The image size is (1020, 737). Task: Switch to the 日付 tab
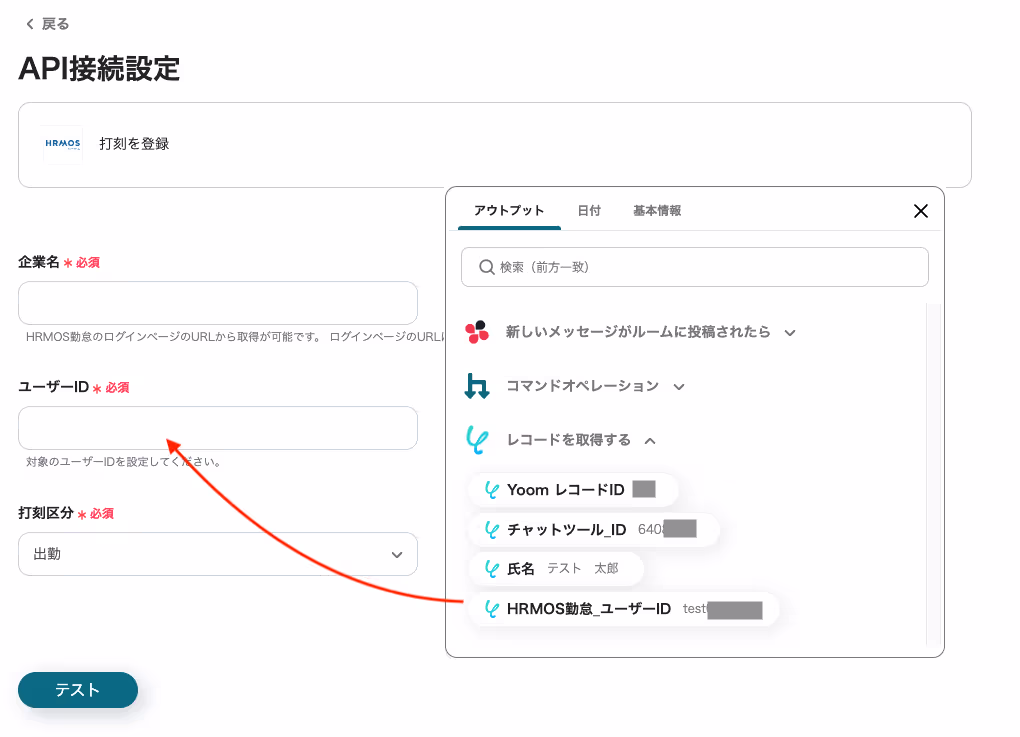(589, 211)
